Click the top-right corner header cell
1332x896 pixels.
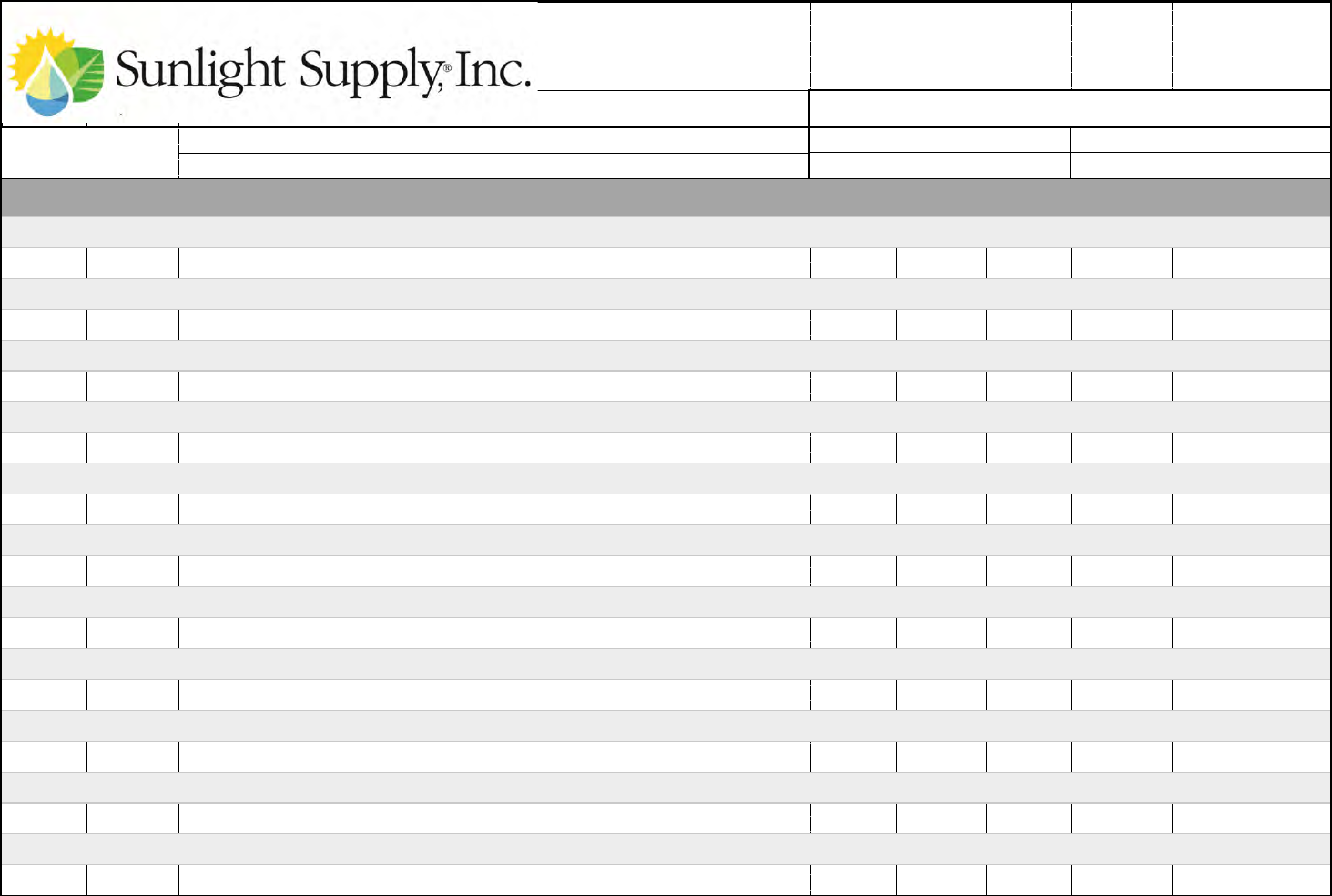point(1251,46)
